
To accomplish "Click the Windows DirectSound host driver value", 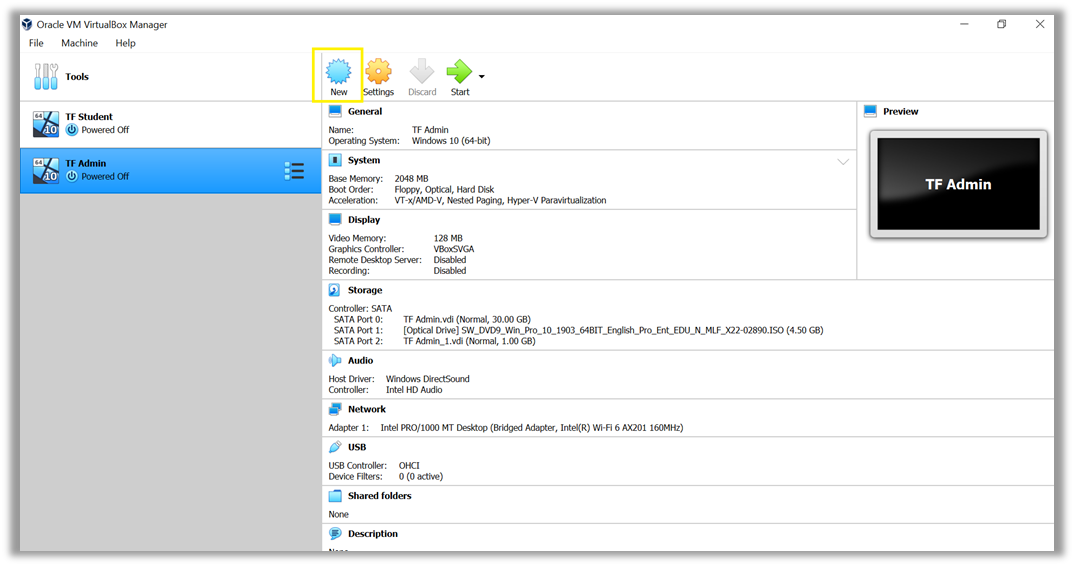I will coord(427,379).
